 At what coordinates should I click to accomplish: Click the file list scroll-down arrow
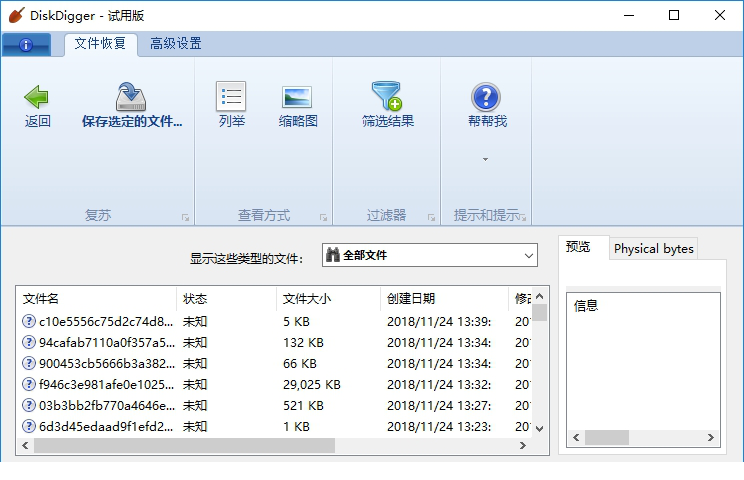pyautogui.click(x=539, y=429)
